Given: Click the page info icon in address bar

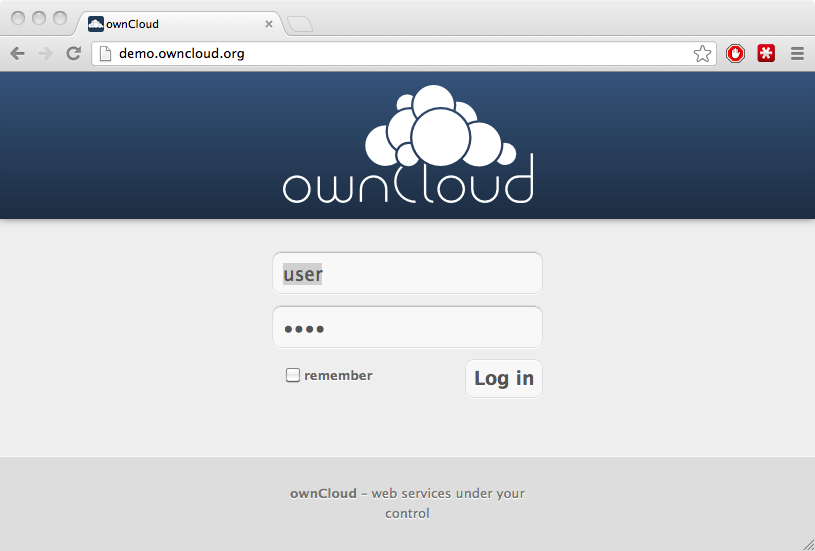Looking at the screenshot, I should click(104, 54).
